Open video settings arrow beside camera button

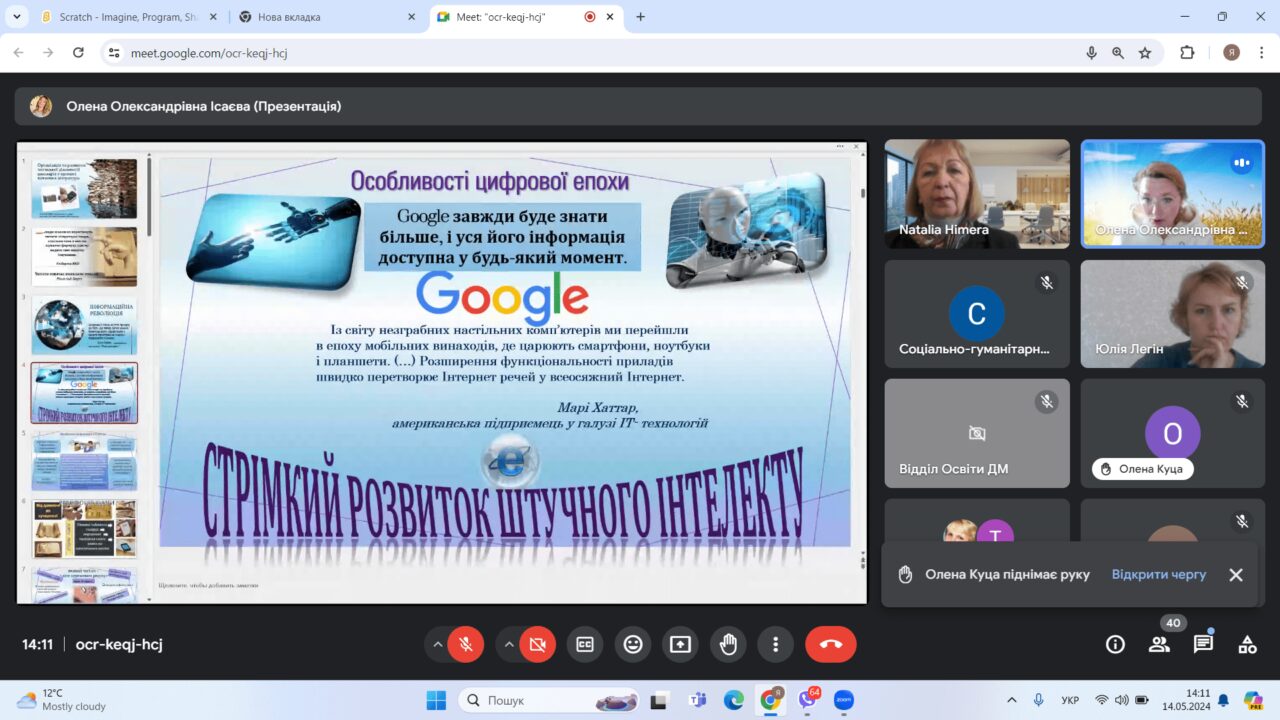(x=509, y=645)
